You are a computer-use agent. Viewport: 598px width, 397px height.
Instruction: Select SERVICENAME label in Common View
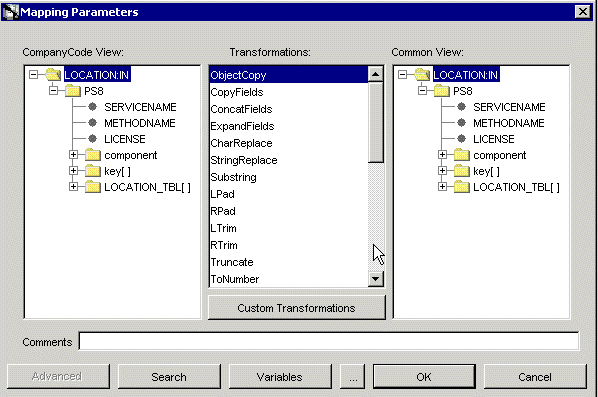(509, 107)
